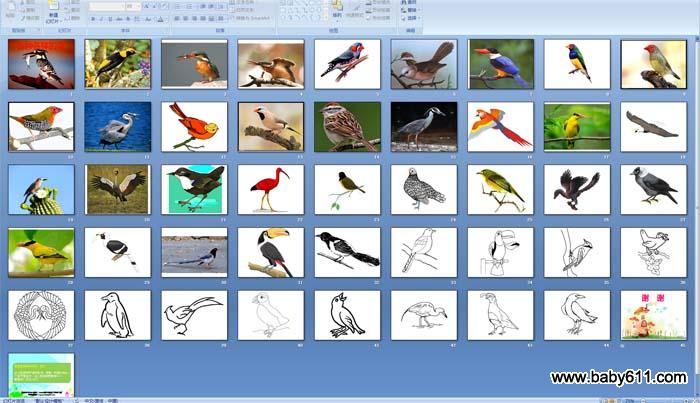Select slide 30 long-tailed magpie on ground

tap(194, 253)
